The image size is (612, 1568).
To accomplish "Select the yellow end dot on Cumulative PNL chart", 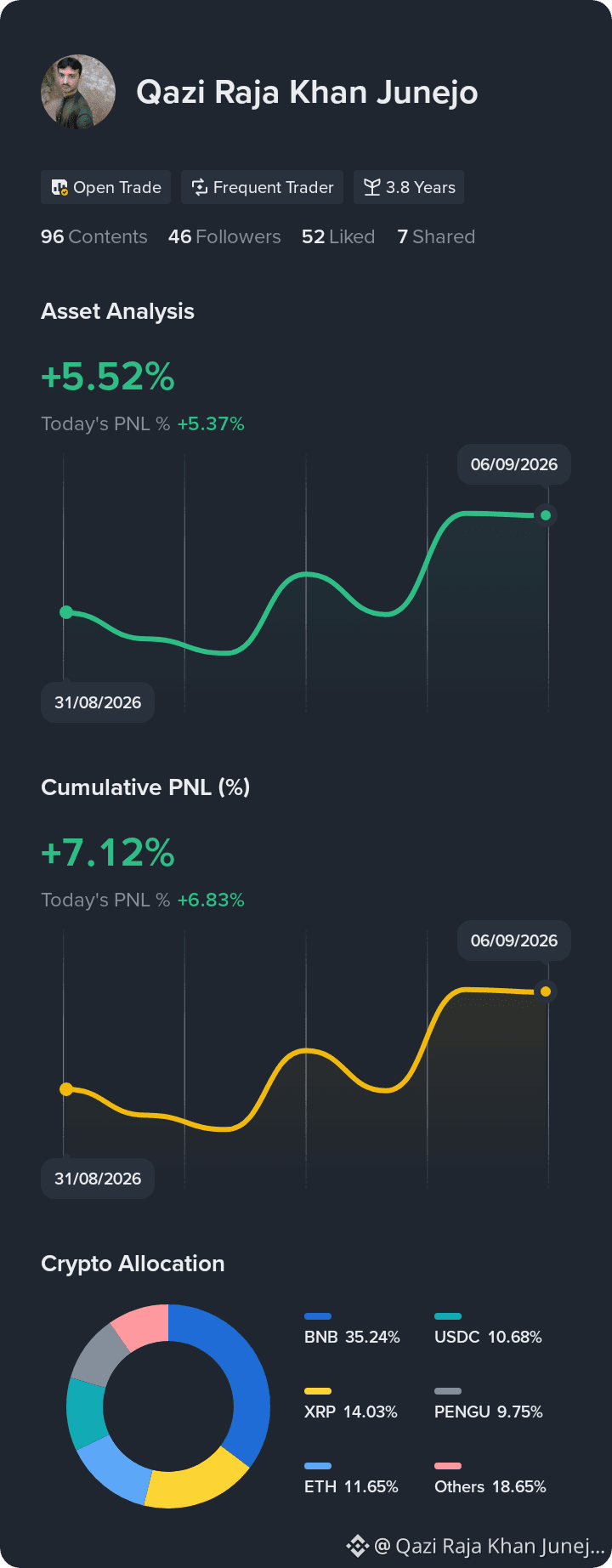I will click(x=546, y=991).
